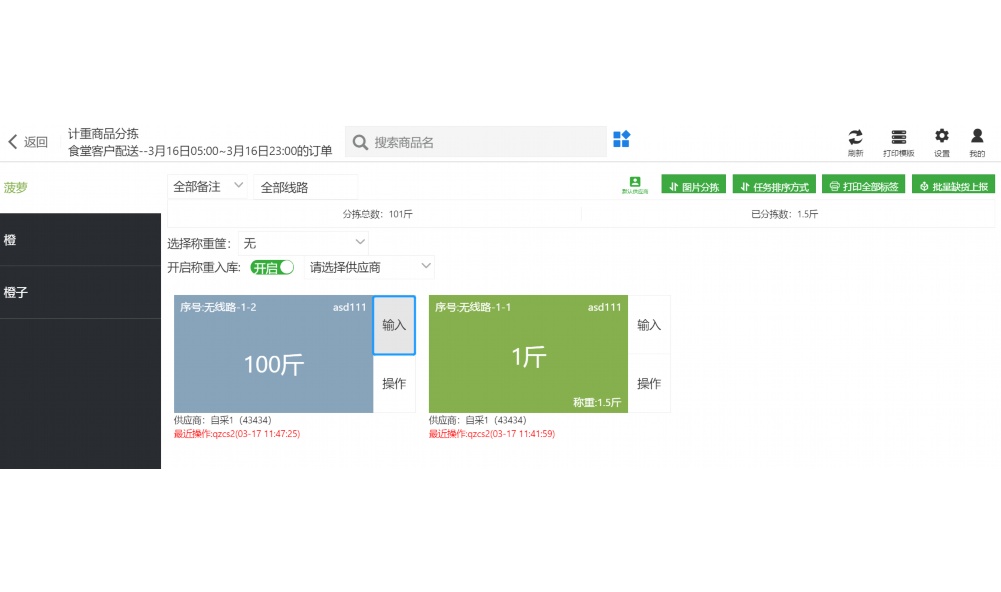Toggle off the 开启称重入库 switch
This screenshot has width=1001, height=592.
(x=271, y=267)
